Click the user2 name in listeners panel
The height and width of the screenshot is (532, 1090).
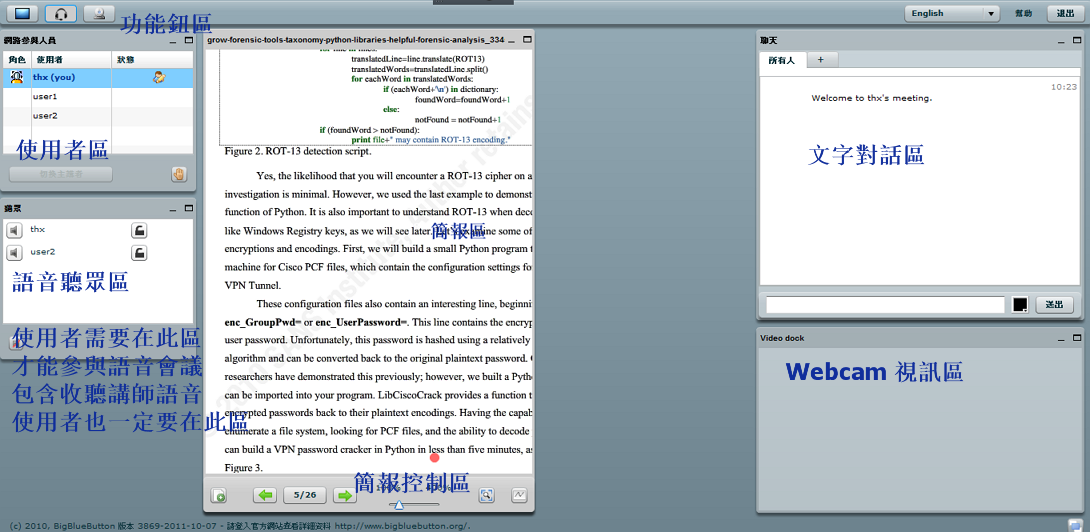coord(42,252)
